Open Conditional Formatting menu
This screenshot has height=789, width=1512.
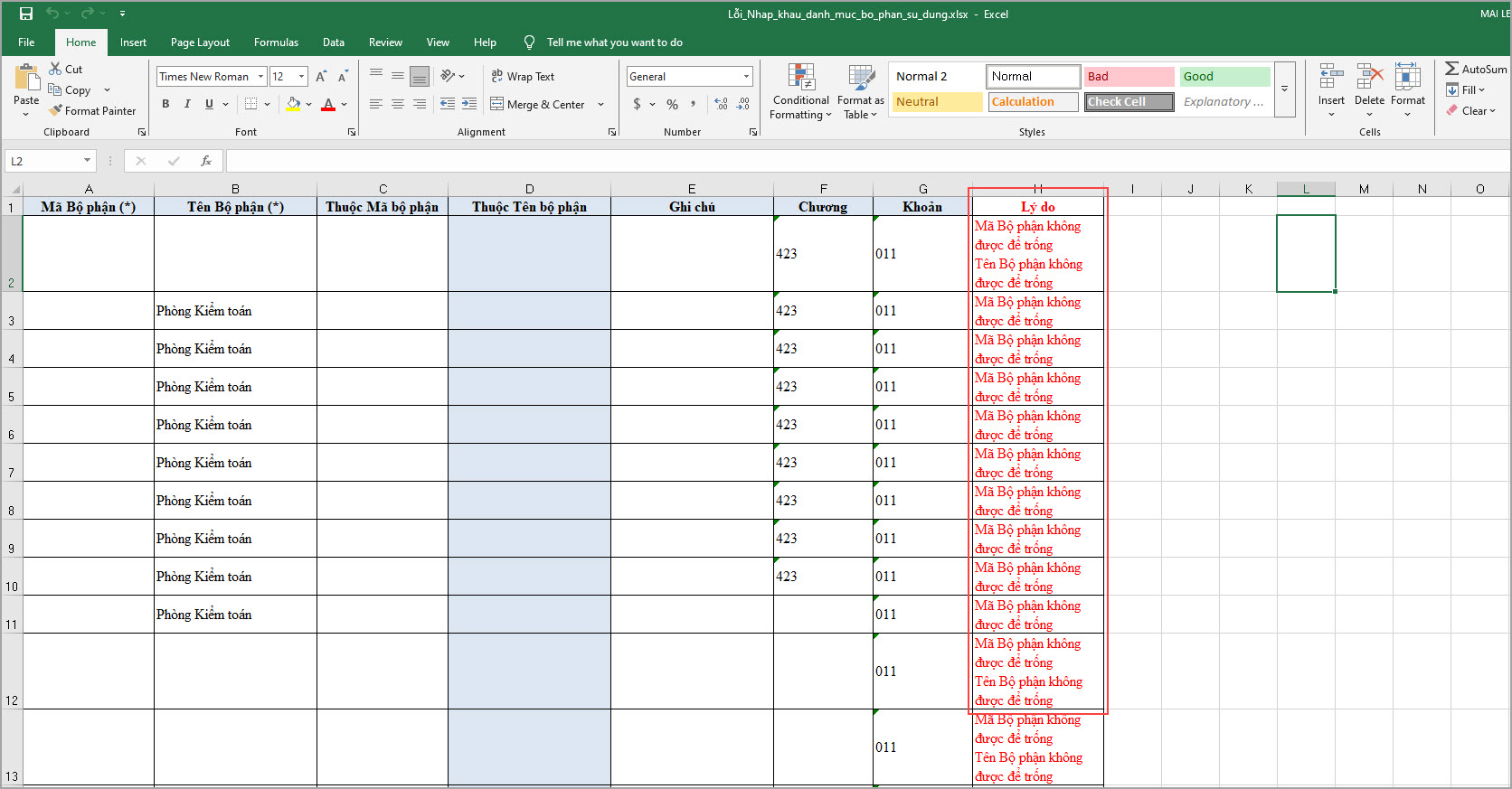(x=800, y=92)
